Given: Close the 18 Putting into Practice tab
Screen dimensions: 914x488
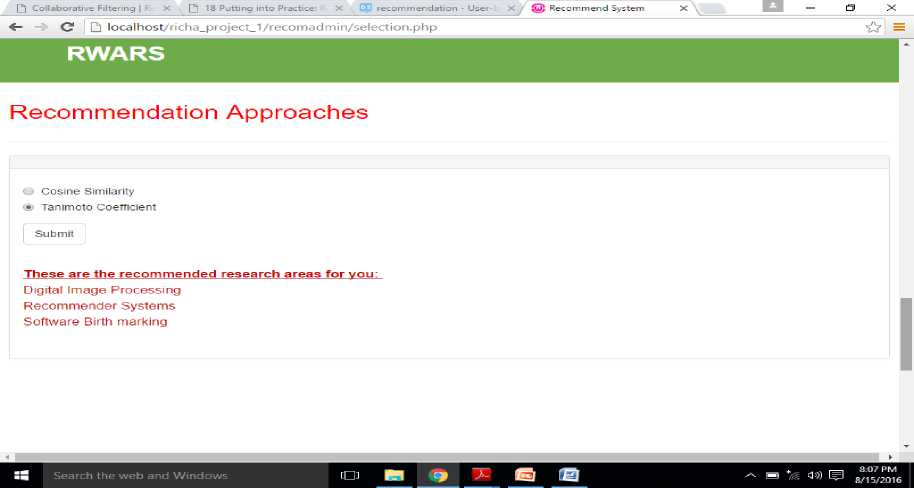Looking at the screenshot, I should coord(339,8).
